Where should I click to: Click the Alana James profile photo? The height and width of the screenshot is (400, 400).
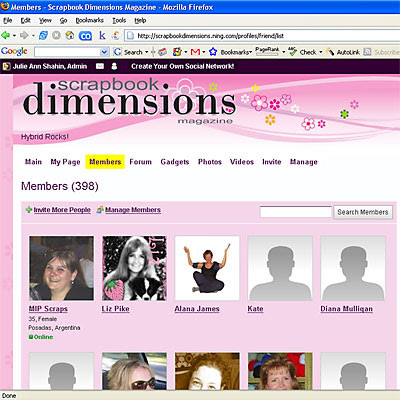coord(207,268)
